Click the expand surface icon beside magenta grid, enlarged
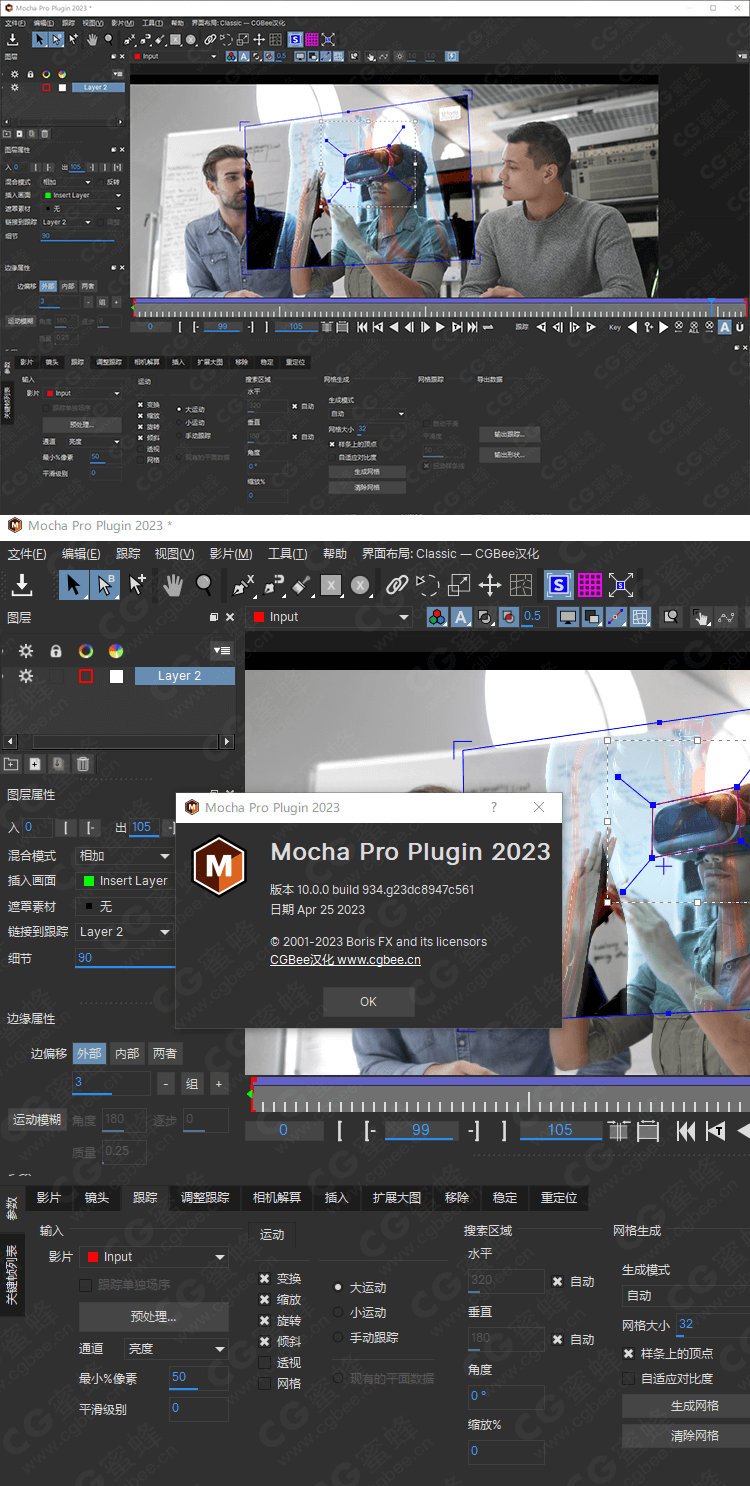This screenshot has height=1486, width=750. pyautogui.click(x=621, y=585)
